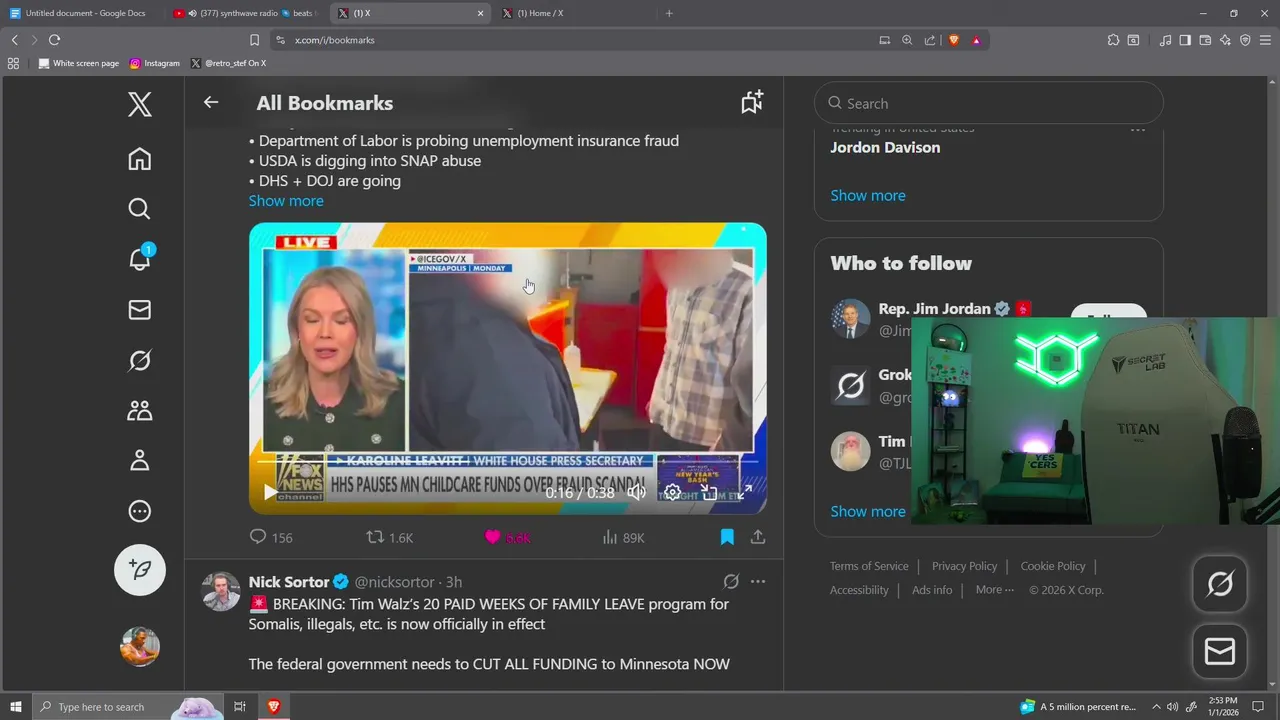Open White screen page bookmark

[78, 63]
